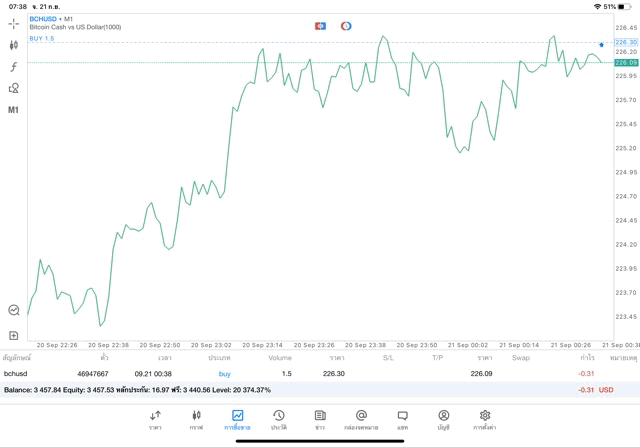The height and width of the screenshot is (447, 640).
Task: Switch to the chart (กราฟ) tab
Action: coord(196,419)
